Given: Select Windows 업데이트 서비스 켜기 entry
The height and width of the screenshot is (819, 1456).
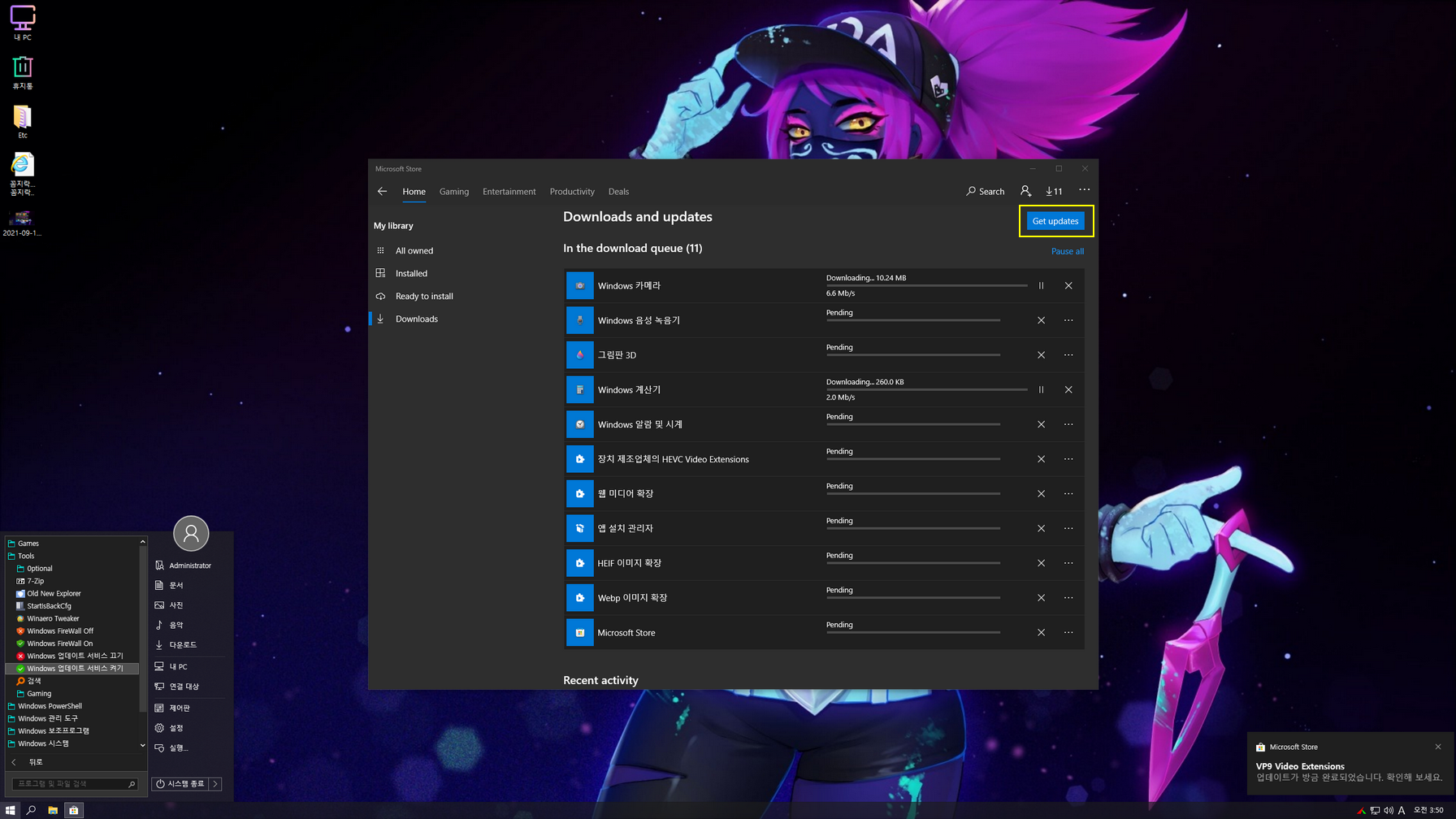Looking at the screenshot, I should pyautogui.click(x=73, y=669).
